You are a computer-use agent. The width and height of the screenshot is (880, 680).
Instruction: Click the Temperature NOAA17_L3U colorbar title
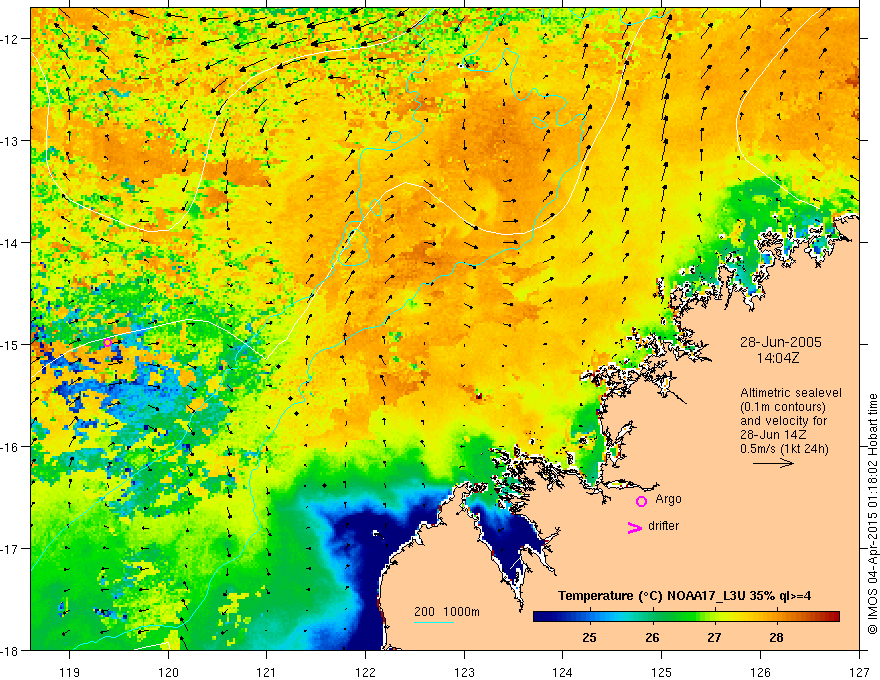pos(684,595)
